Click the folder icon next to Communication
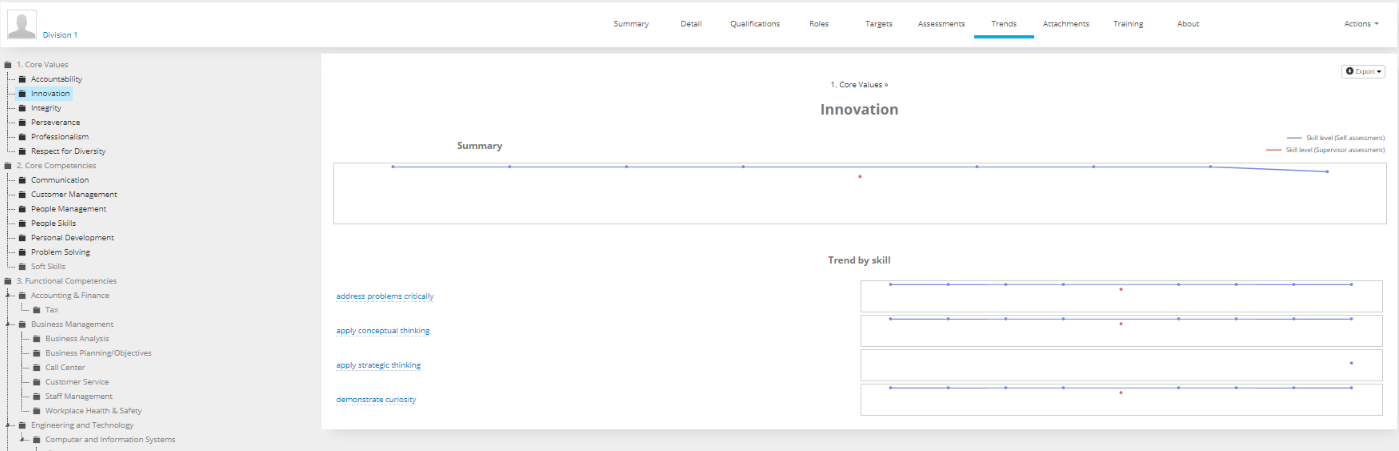 point(22,180)
